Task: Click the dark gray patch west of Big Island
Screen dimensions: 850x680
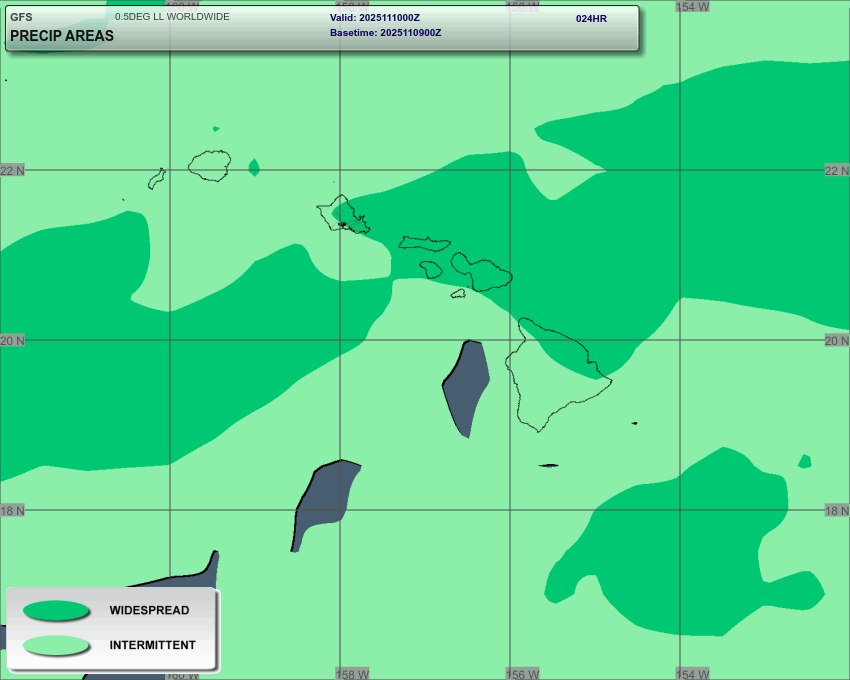Action: [x=467, y=385]
